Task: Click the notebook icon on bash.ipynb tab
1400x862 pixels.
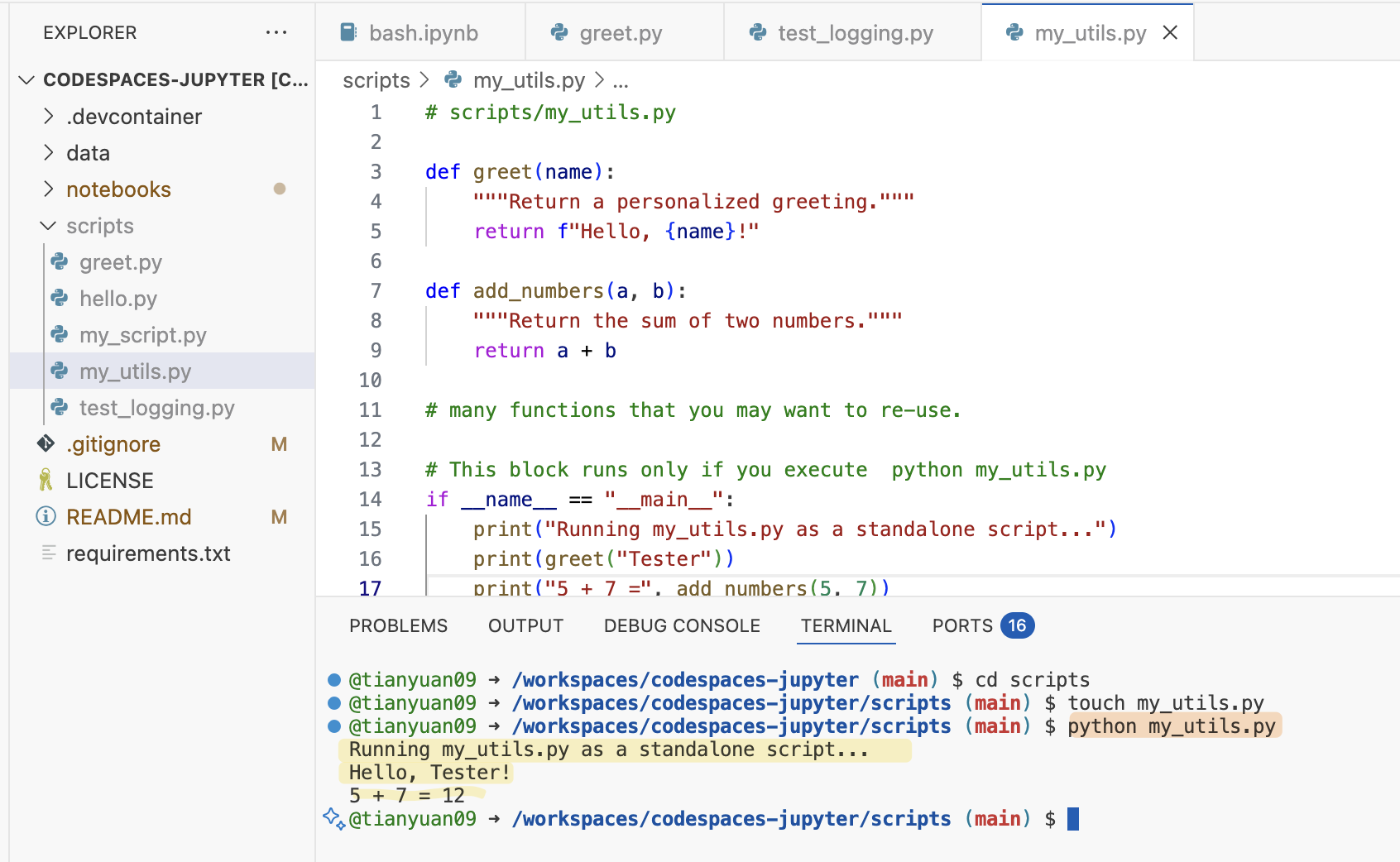Action: pyautogui.click(x=348, y=33)
